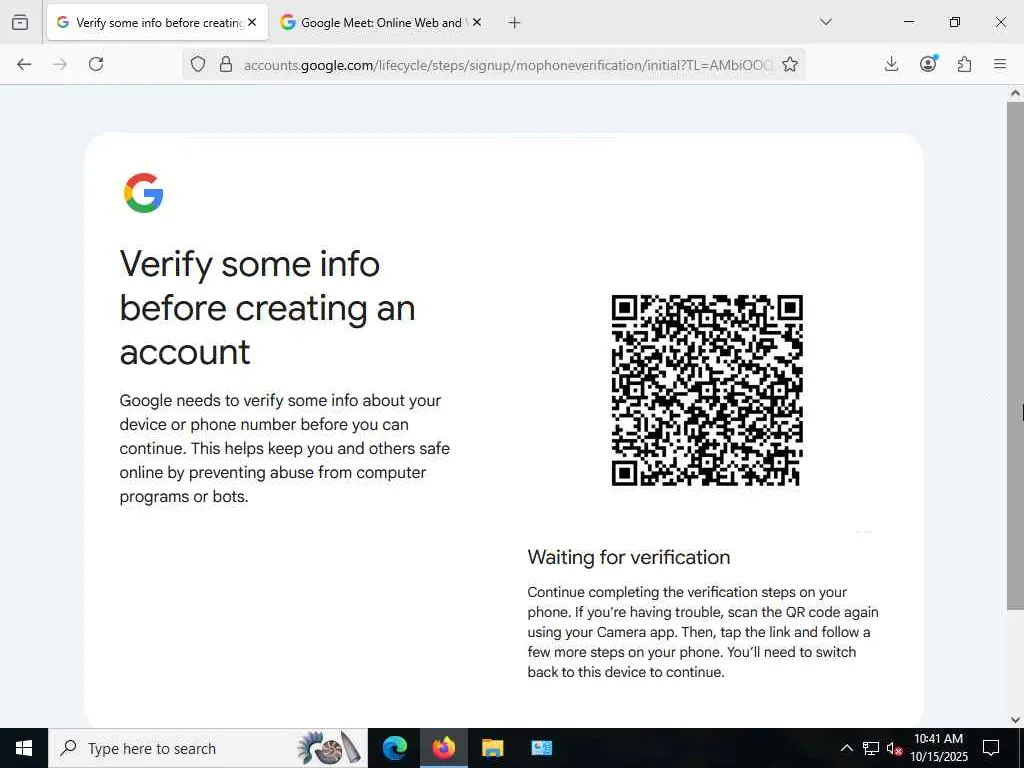
Task: Open the Firefox application hamburger menu
Action: coord(1000,64)
